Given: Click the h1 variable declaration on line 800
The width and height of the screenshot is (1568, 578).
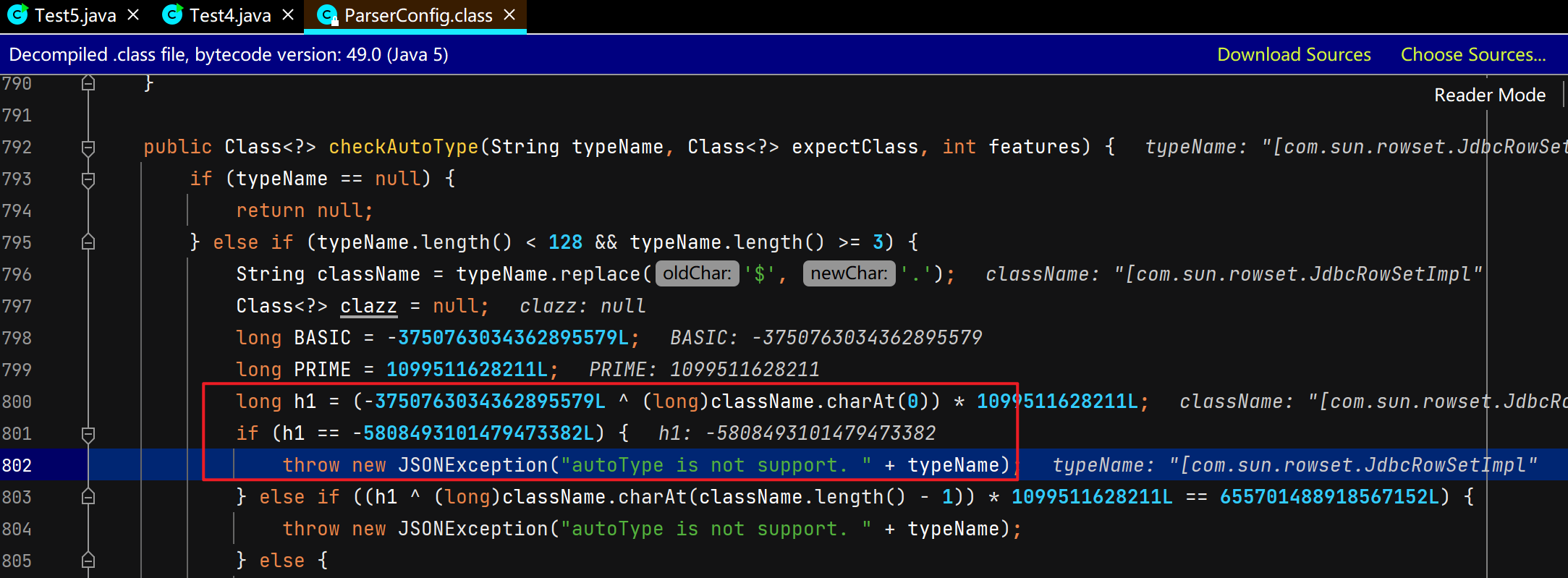Looking at the screenshot, I should coord(305,401).
